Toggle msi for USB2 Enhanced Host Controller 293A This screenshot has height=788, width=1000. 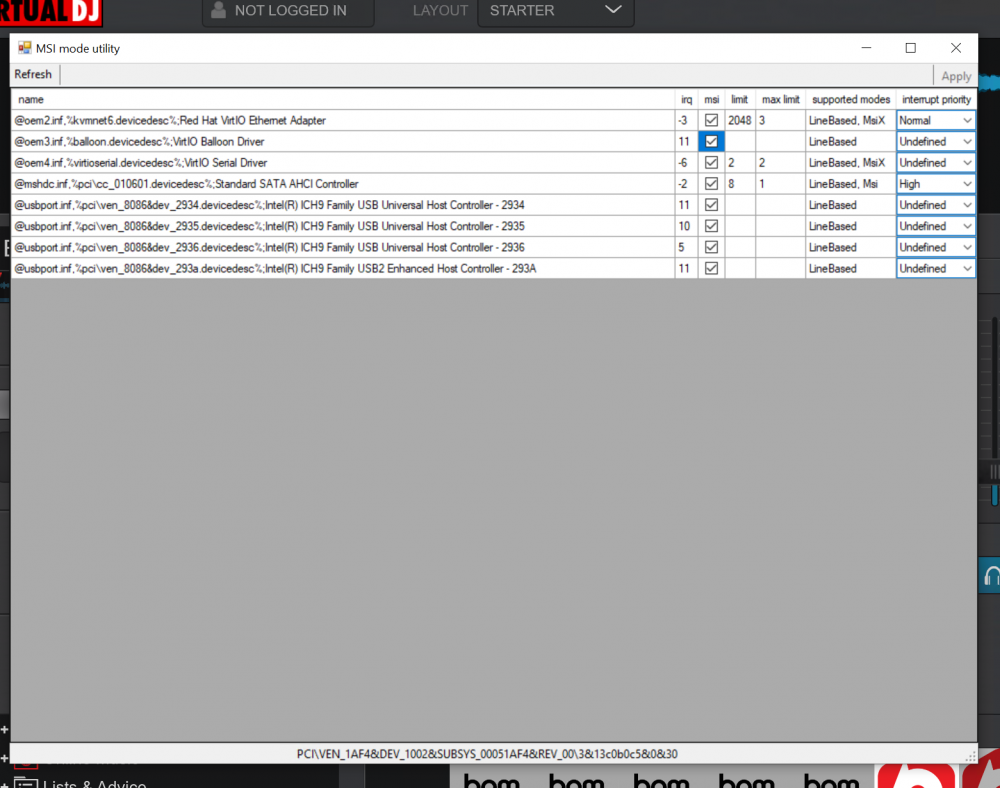(711, 268)
